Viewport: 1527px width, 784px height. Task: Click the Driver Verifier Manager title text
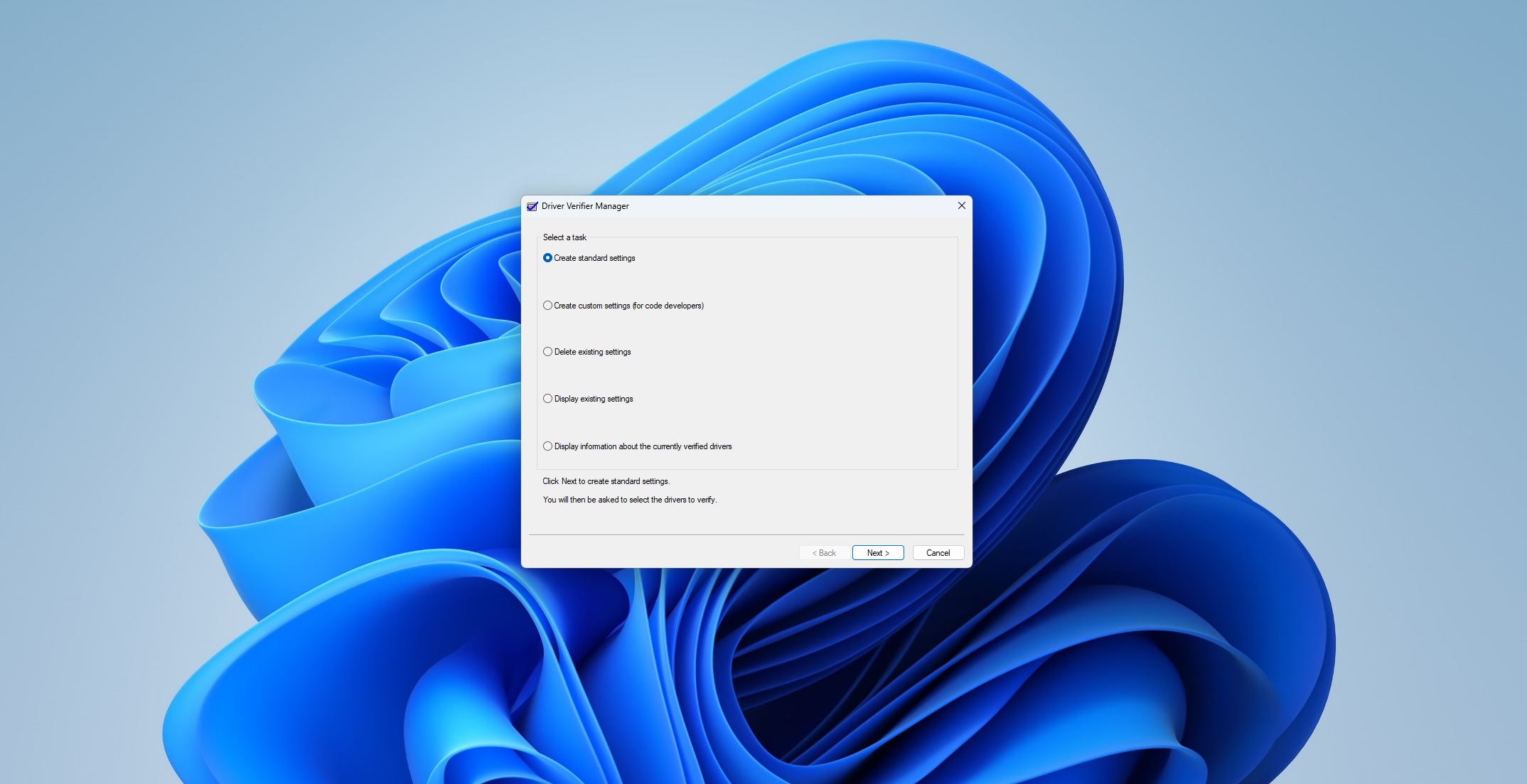(x=584, y=206)
